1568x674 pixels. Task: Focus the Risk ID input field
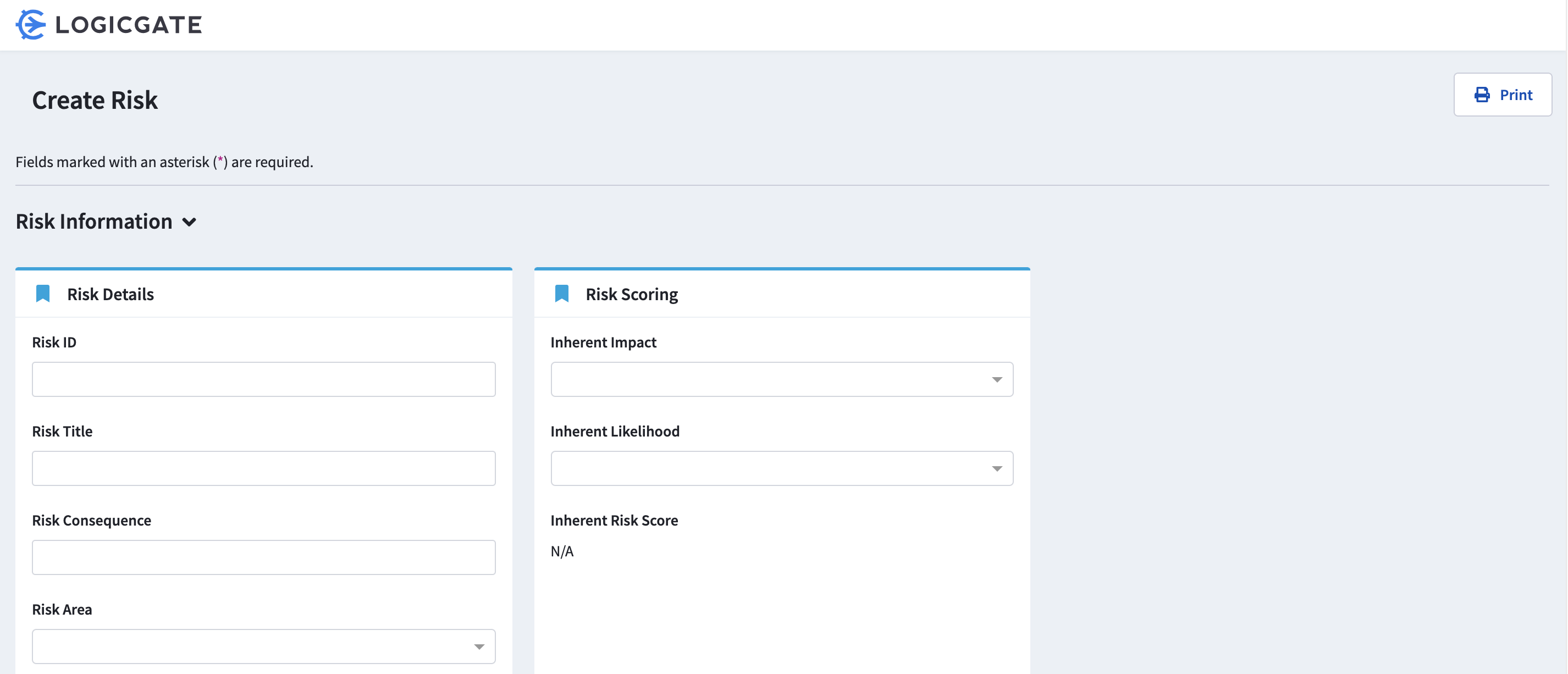[x=263, y=379]
